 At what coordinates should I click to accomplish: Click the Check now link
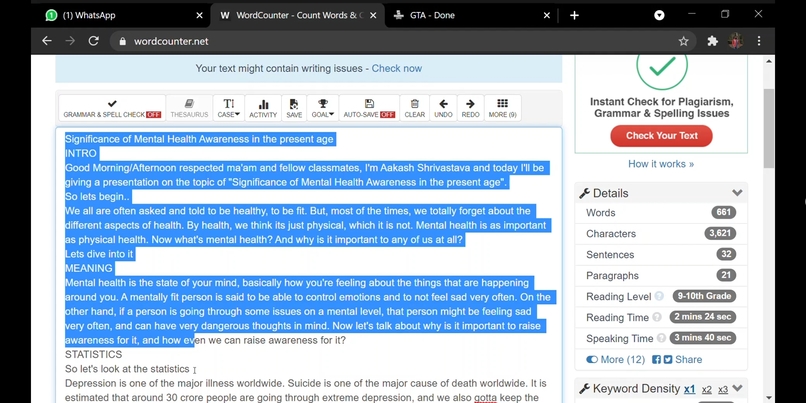tap(397, 68)
